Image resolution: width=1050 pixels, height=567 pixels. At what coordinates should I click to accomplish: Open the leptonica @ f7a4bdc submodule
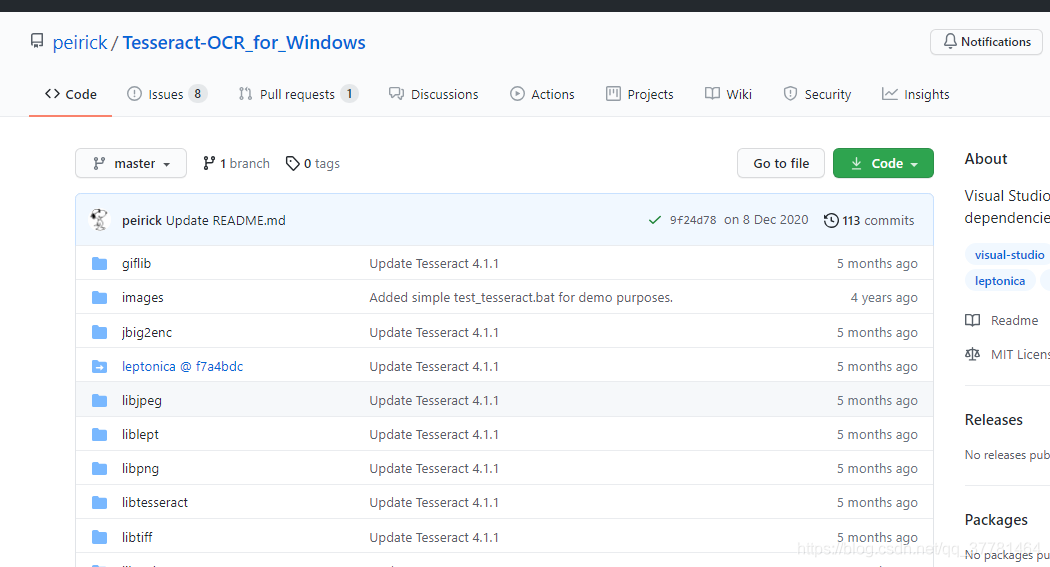tap(182, 366)
